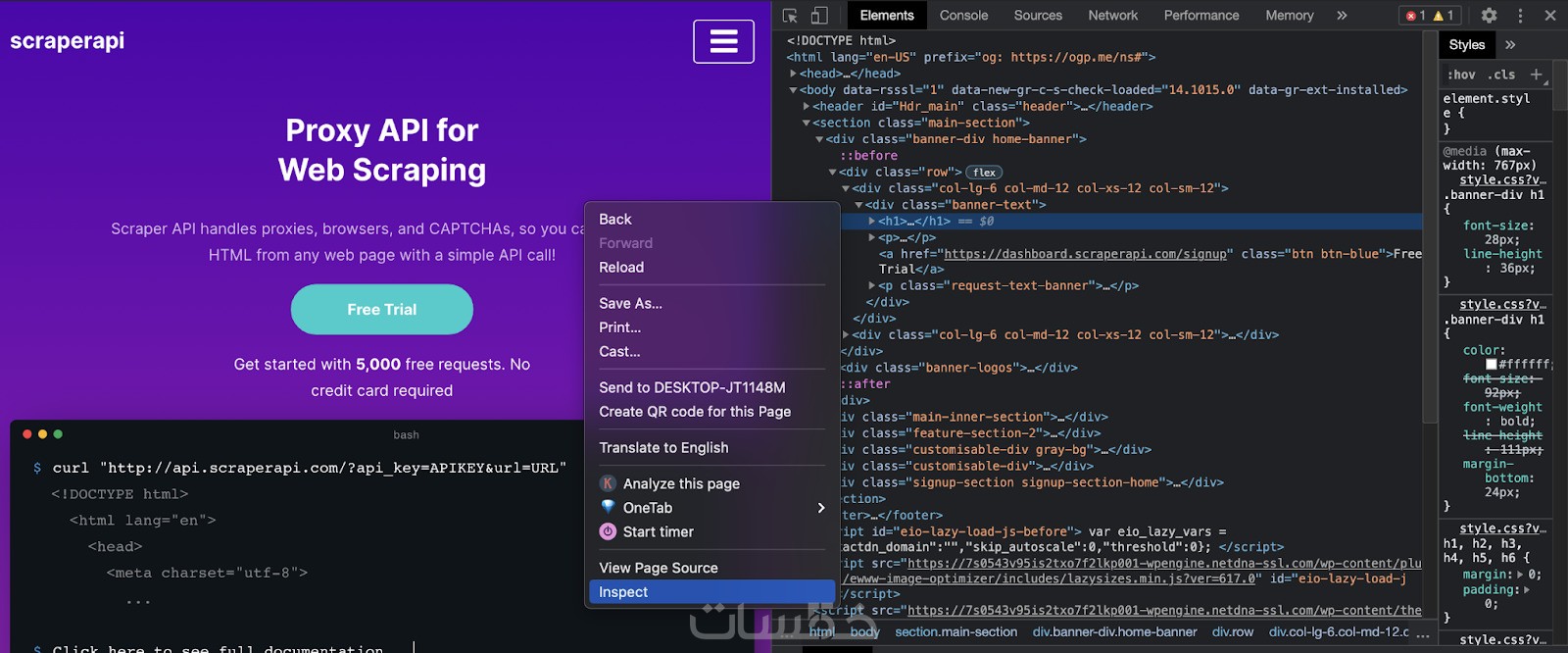Click the scraperapi logo
This screenshot has height=653, width=1568.
[67, 41]
